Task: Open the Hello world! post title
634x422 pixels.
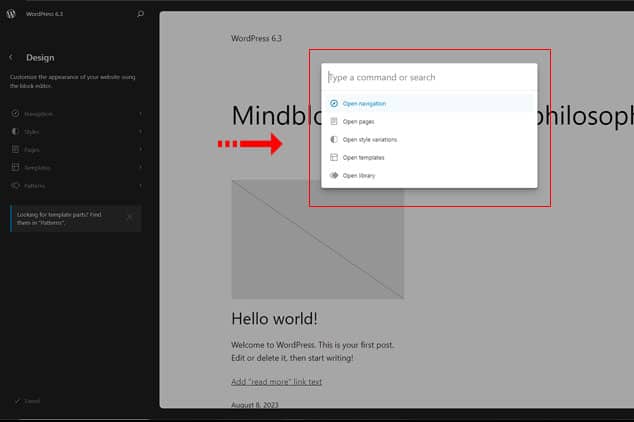Action: pyautogui.click(x=275, y=319)
